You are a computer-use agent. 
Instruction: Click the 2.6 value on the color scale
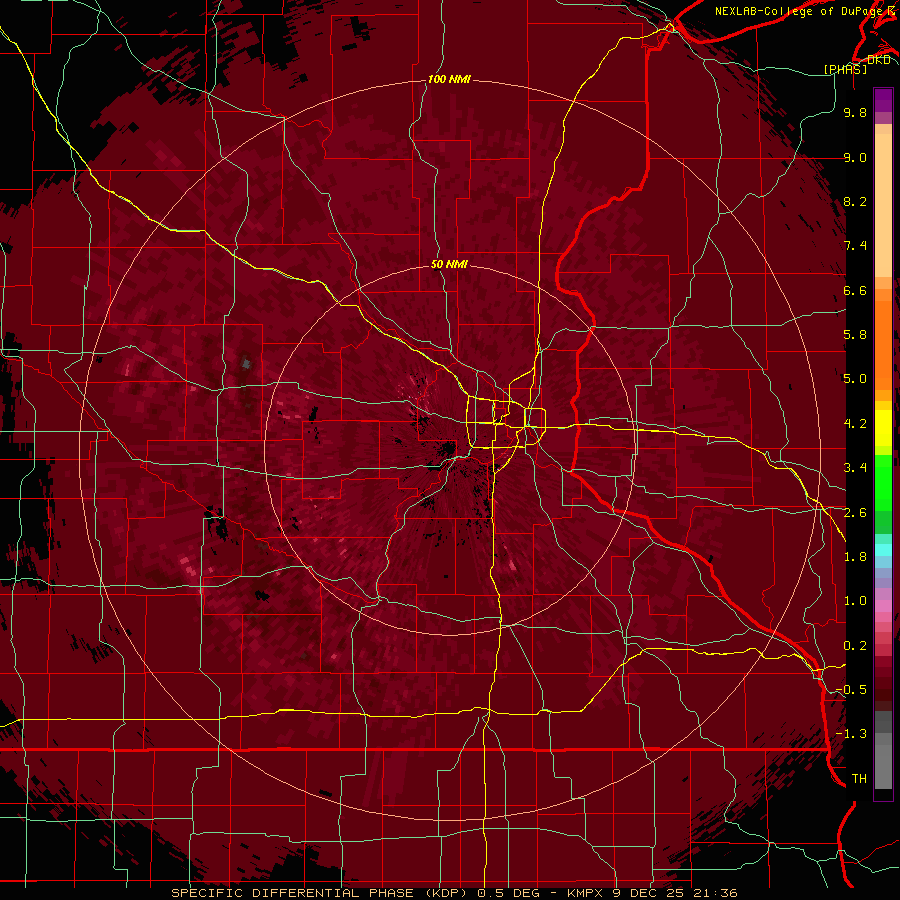point(855,513)
